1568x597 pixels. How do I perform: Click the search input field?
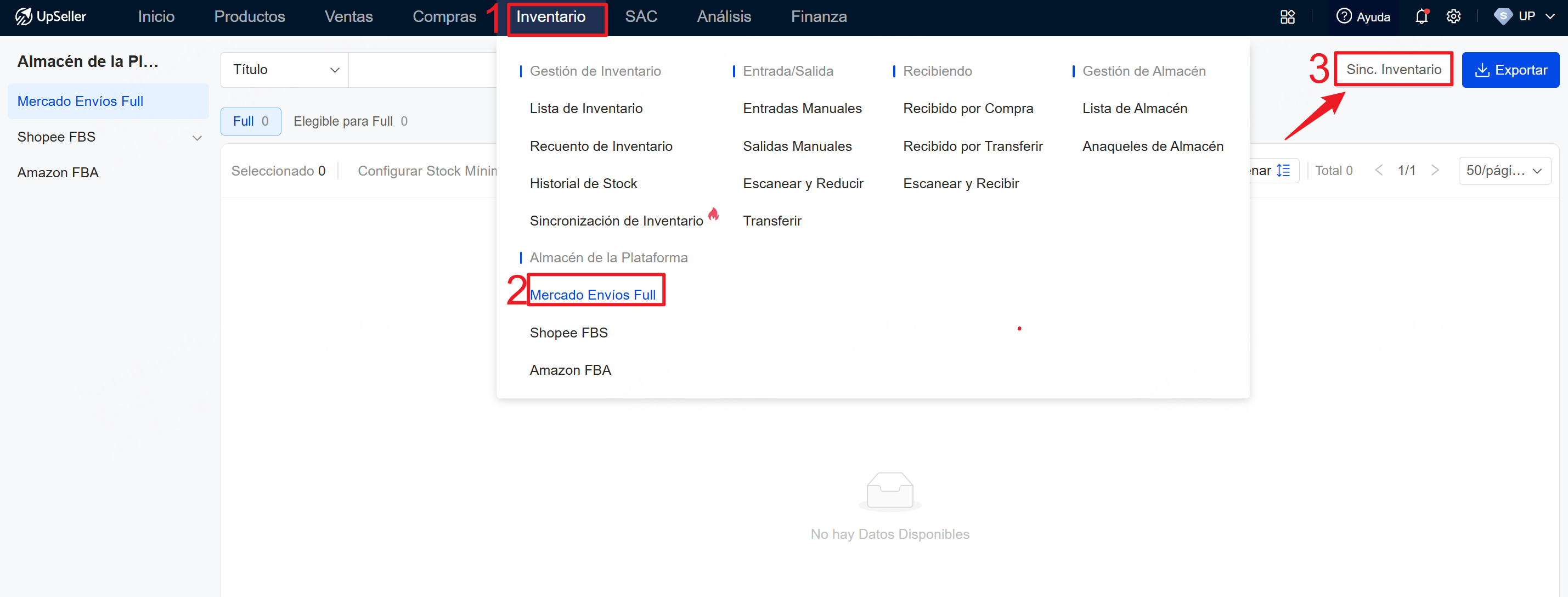pyautogui.click(x=423, y=69)
